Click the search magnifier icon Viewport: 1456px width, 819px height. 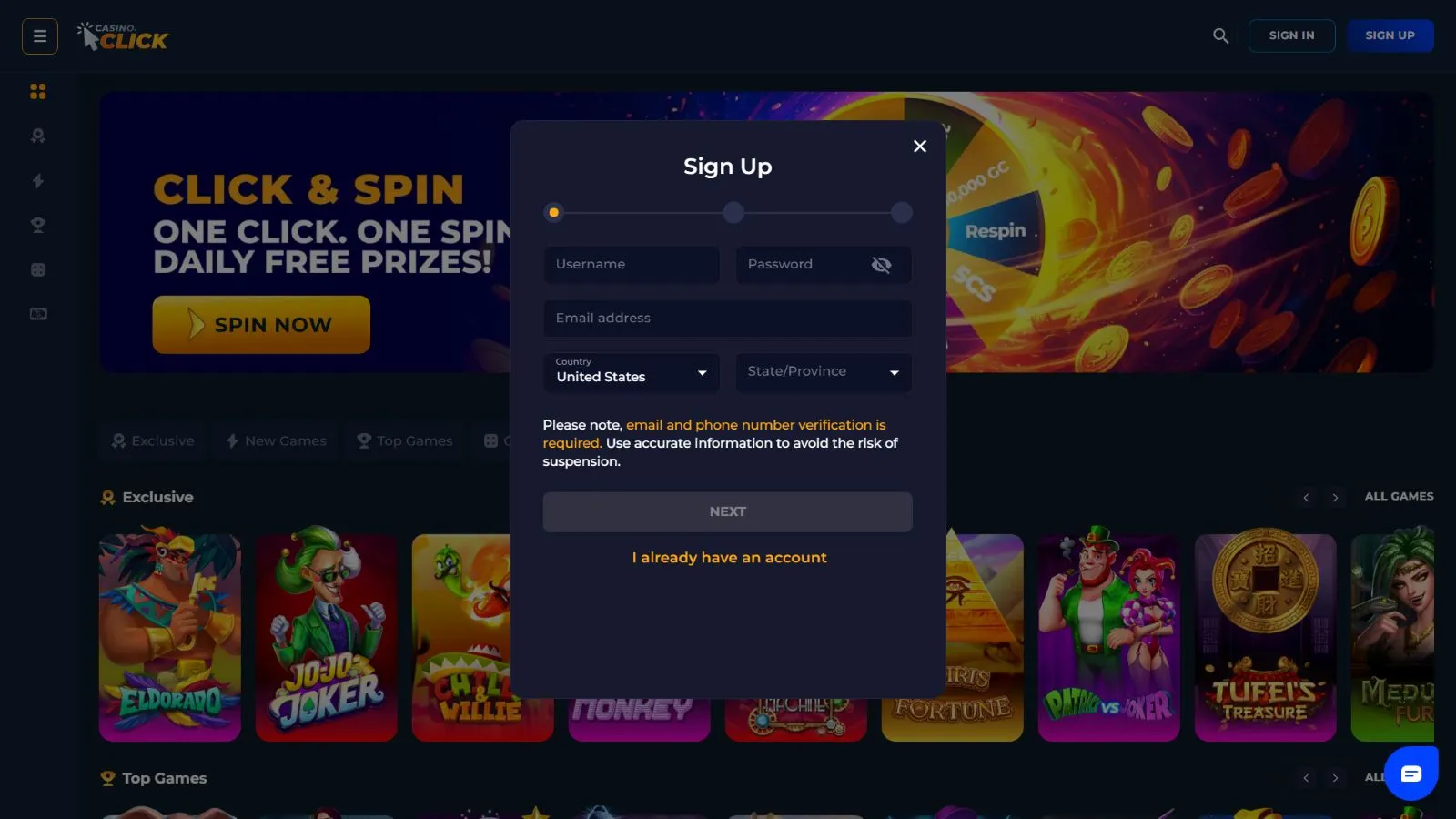(x=1220, y=35)
